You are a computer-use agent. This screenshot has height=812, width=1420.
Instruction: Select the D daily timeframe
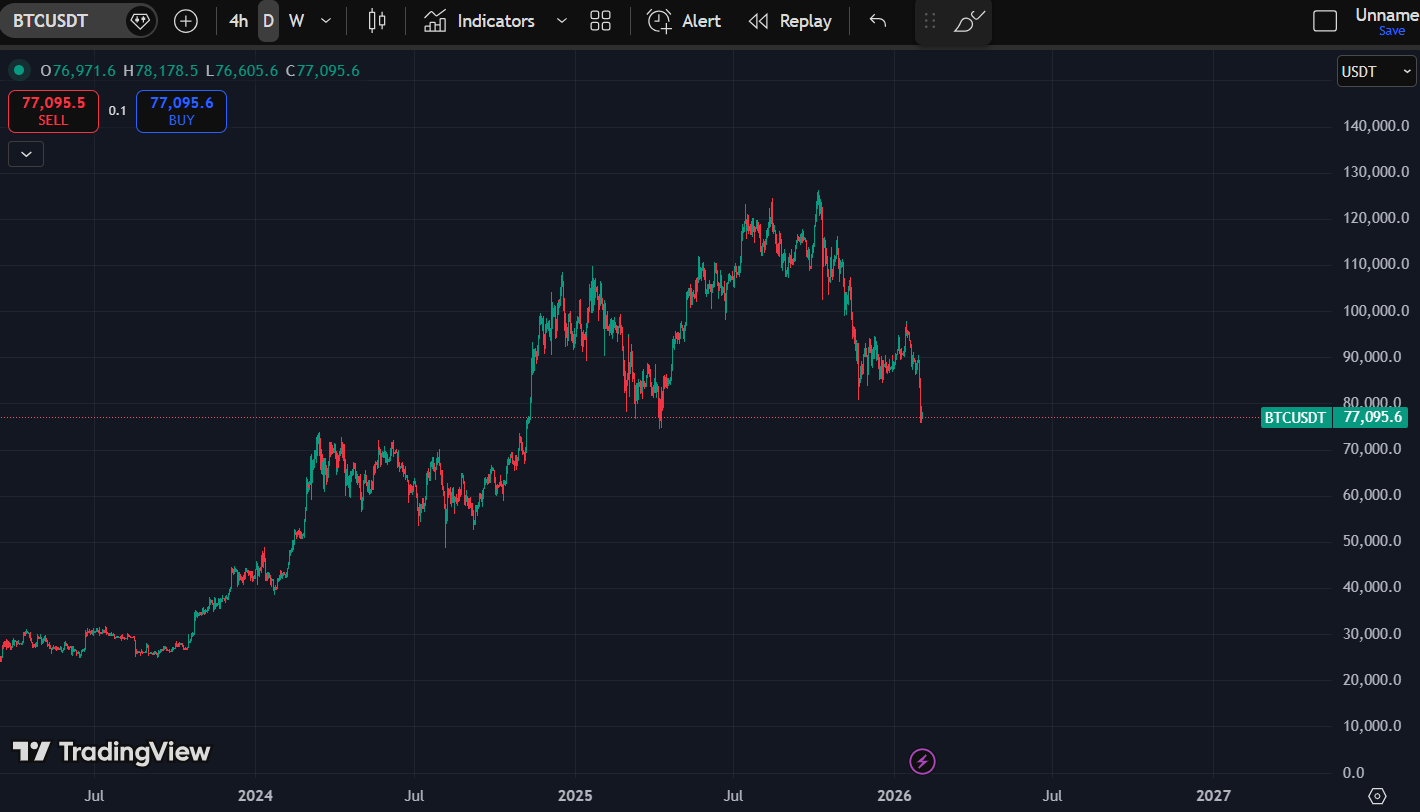pos(268,21)
